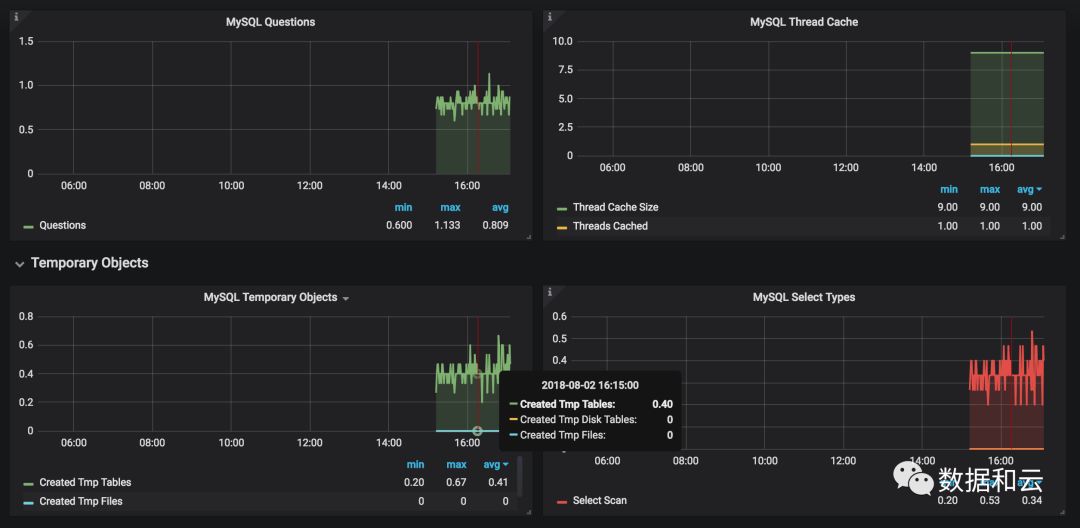Click the Created Tmp Disk Tables tooltip row

coord(591,419)
